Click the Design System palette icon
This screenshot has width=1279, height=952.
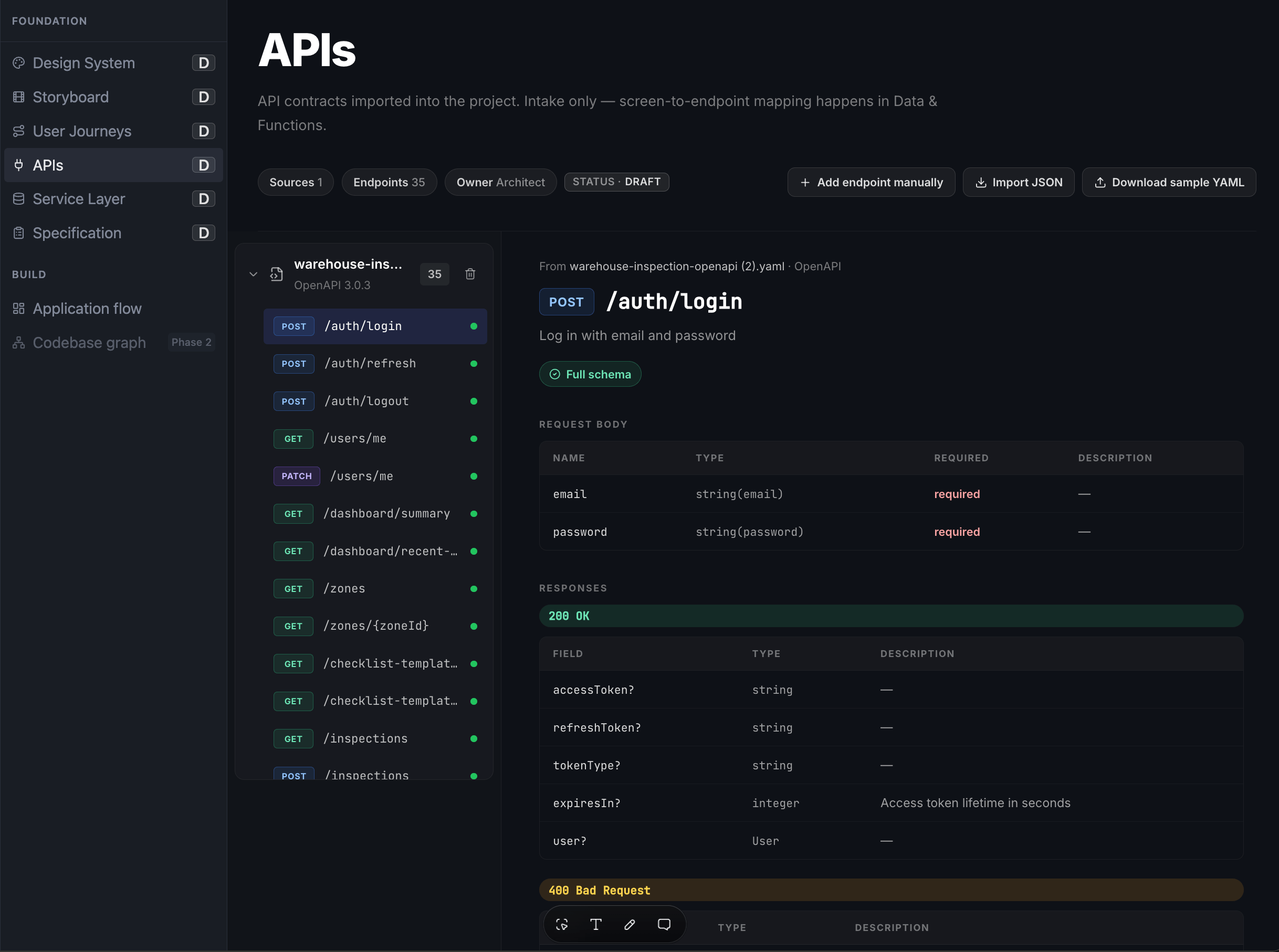click(18, 62)
